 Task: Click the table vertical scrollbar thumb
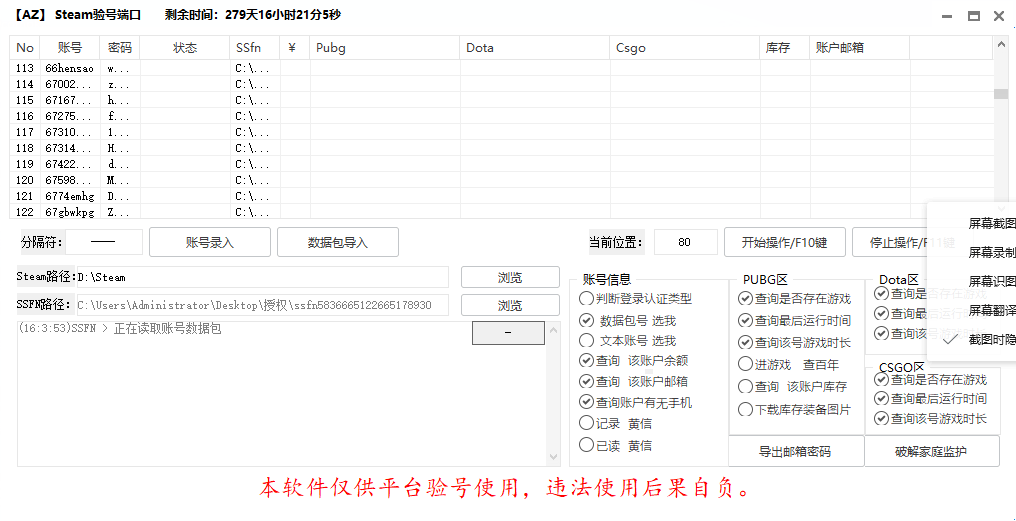1001,94
